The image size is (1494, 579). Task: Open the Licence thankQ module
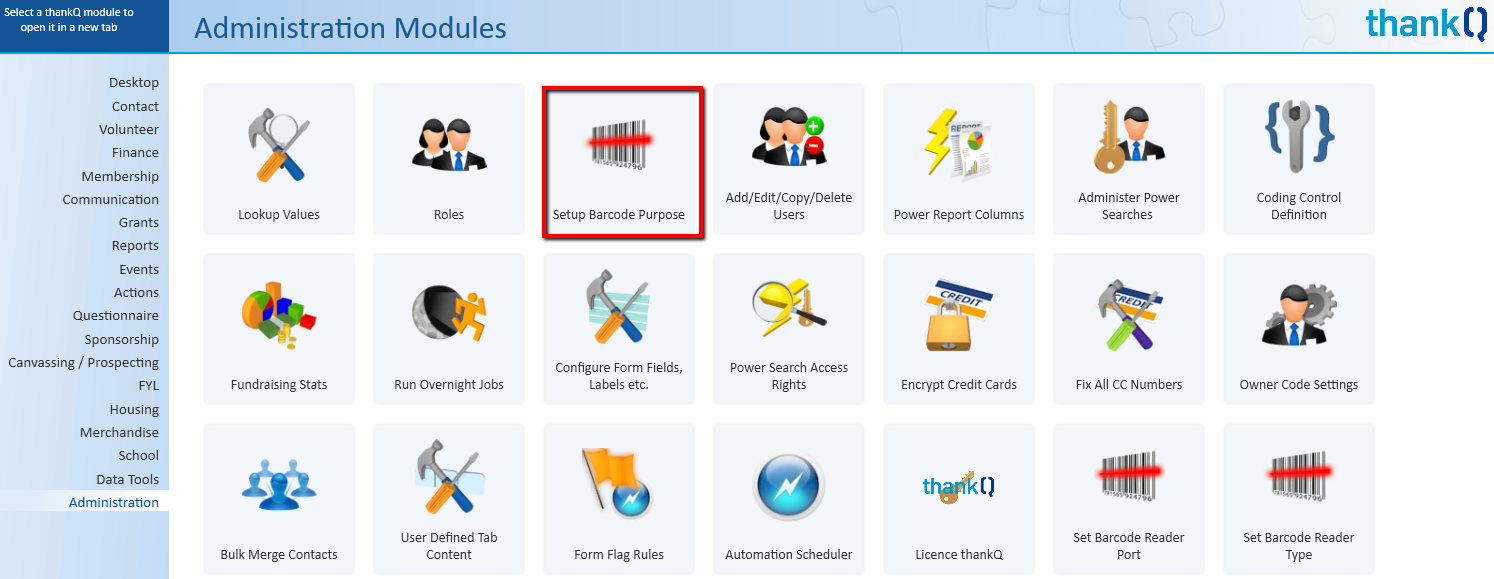pyautogui.click(x=959, y=499)
